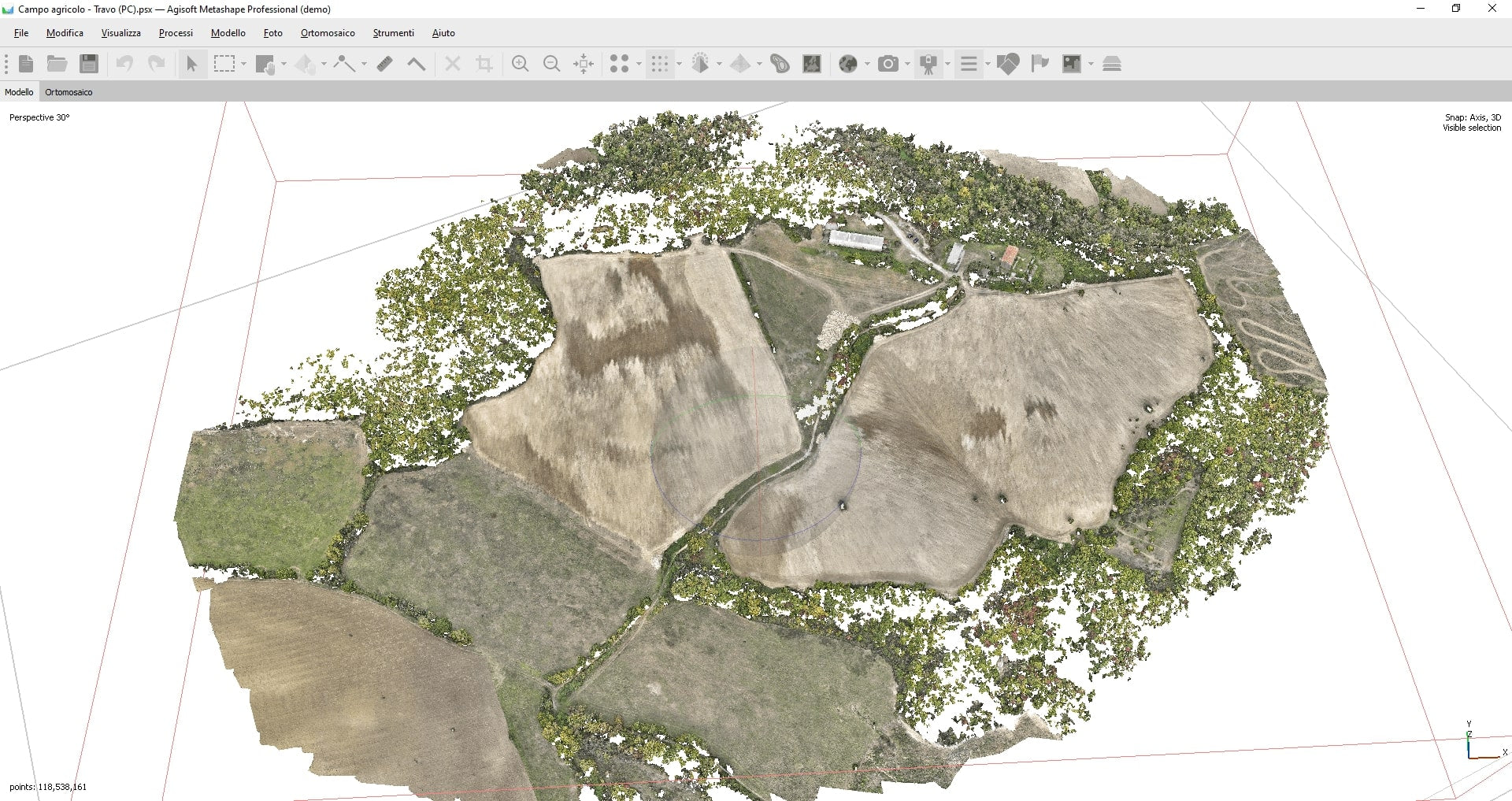Viewport: 1512px width, 801px height.
Task: Click the Open project folder icon
Action: click(x=57, y=64)
